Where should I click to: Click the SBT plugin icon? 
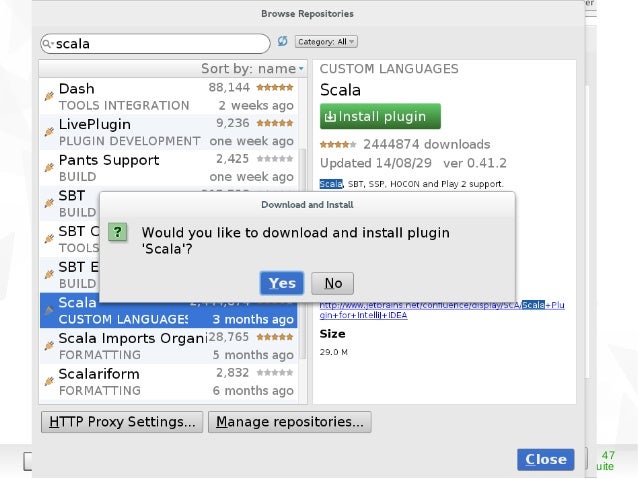coord(49,203)
